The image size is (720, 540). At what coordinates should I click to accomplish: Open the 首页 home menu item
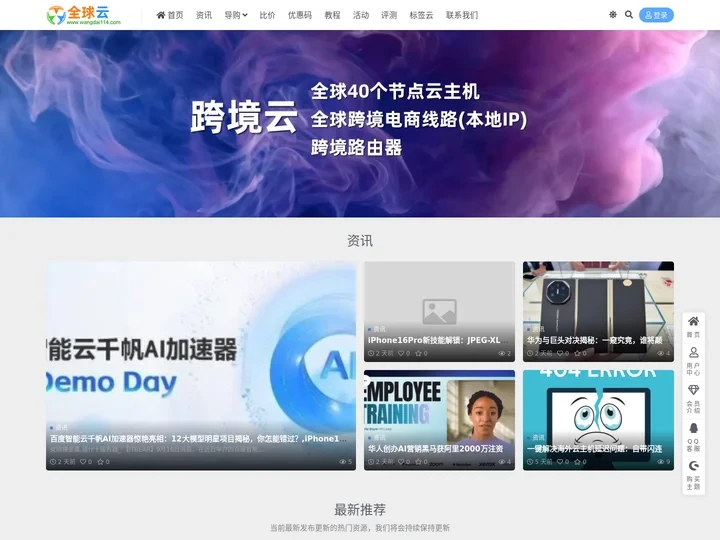pos(169,15)
